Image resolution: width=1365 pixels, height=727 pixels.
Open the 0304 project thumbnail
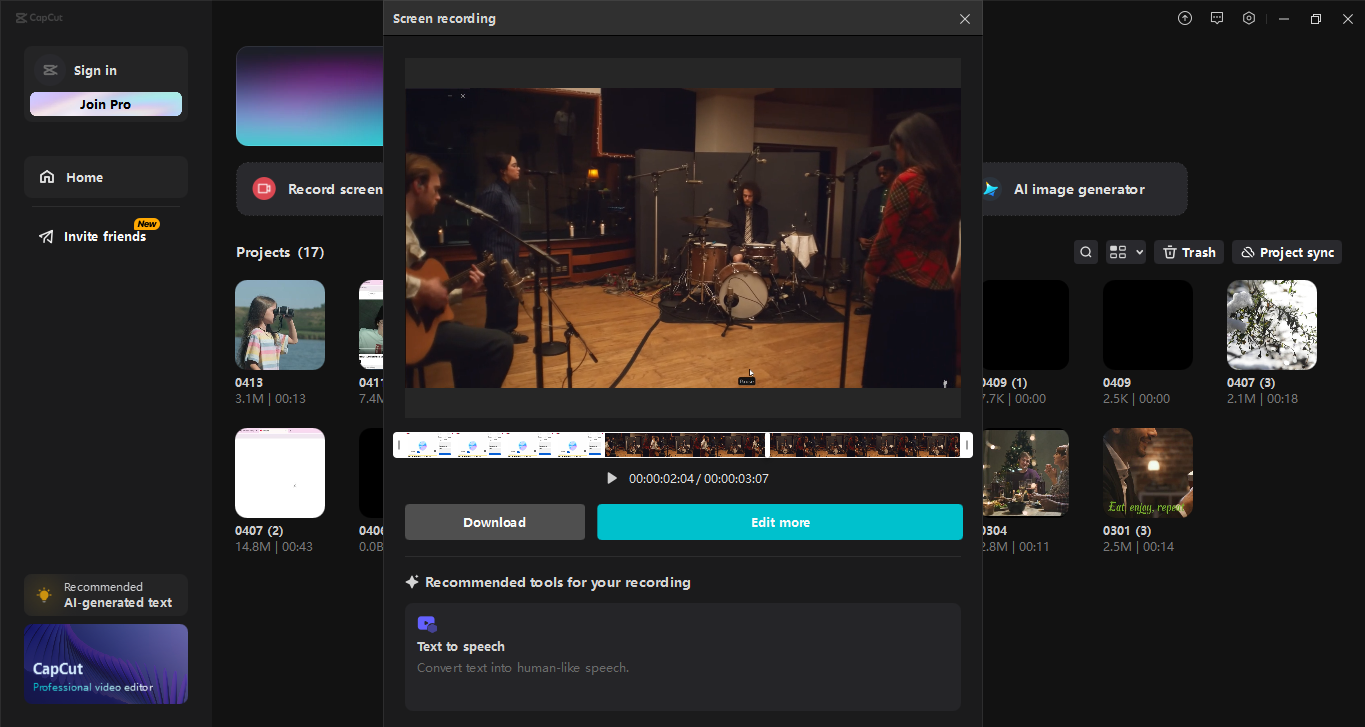click(1026, 473)
